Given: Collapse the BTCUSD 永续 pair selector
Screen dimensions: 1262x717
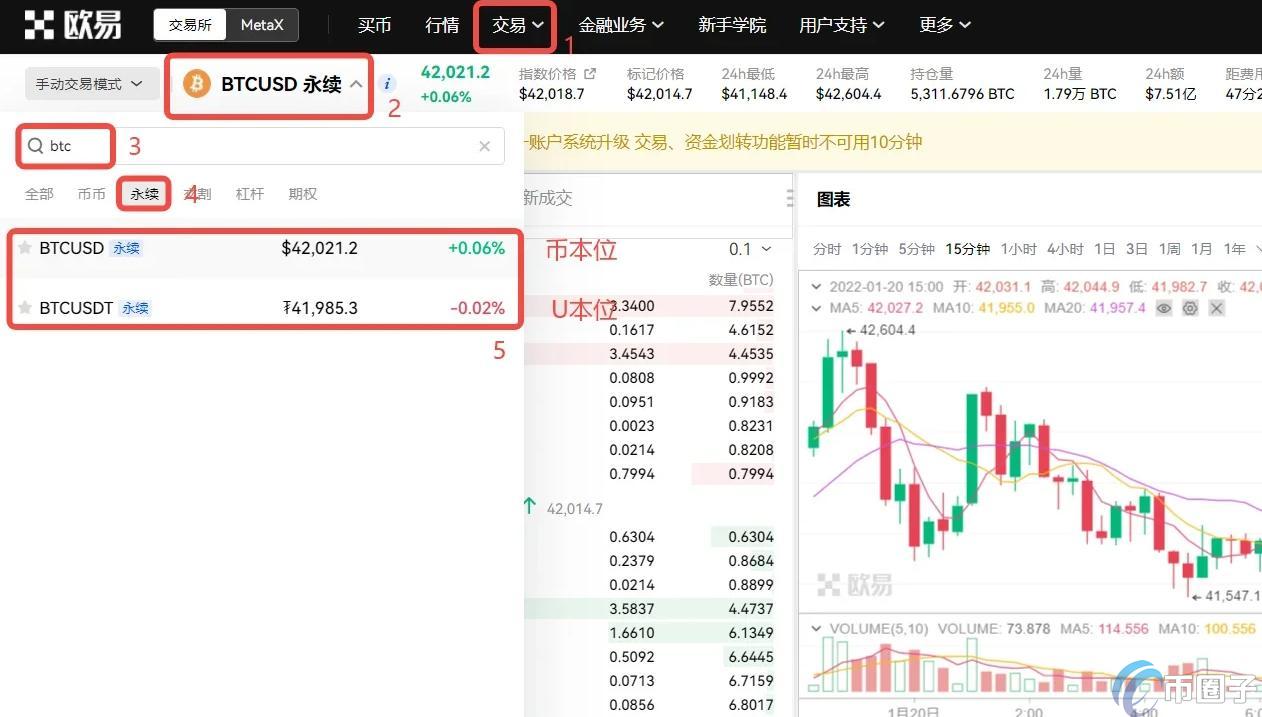Looking at the screenshot, I should [356, 85].
